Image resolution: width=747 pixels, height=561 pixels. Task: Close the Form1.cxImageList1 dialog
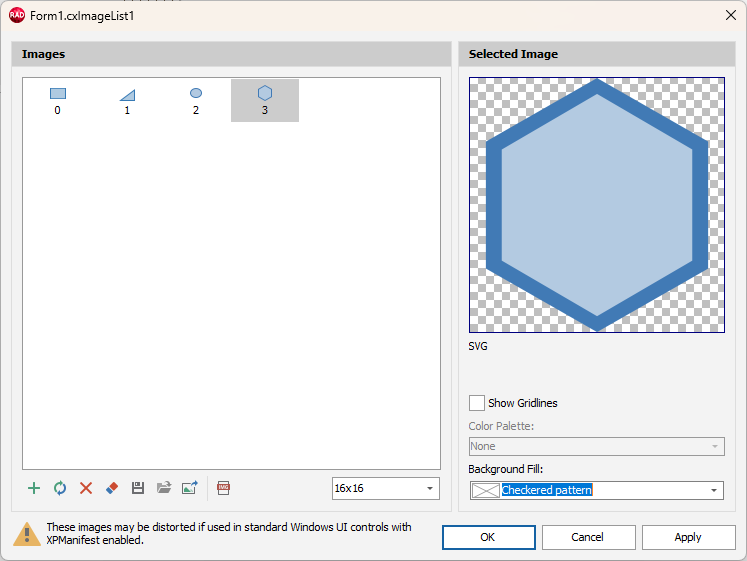pyautogui.click(x=731, y=15)
